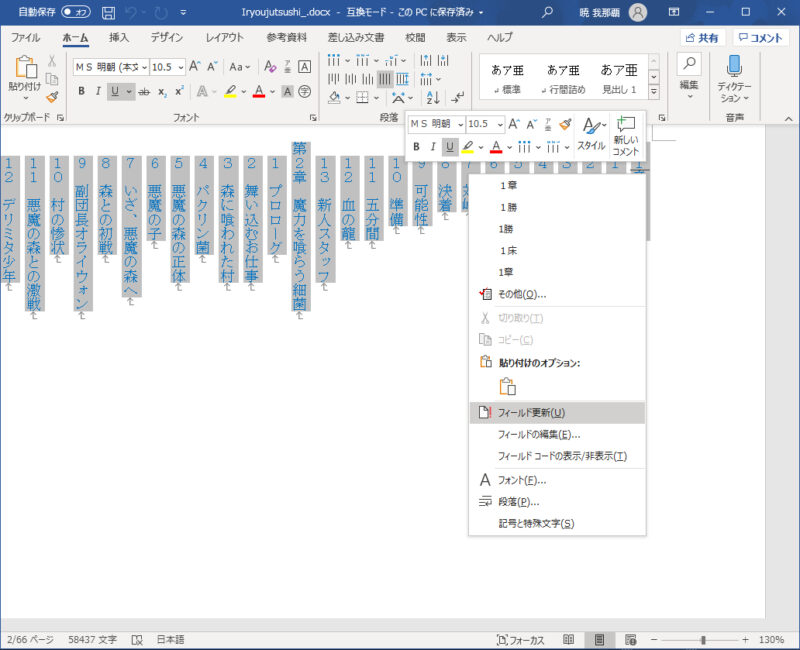This screenshot has width=800, height=650.
Task: Apply yellow highlight color in ribbon
Action: pyautogui.click(x=231, y=92)
